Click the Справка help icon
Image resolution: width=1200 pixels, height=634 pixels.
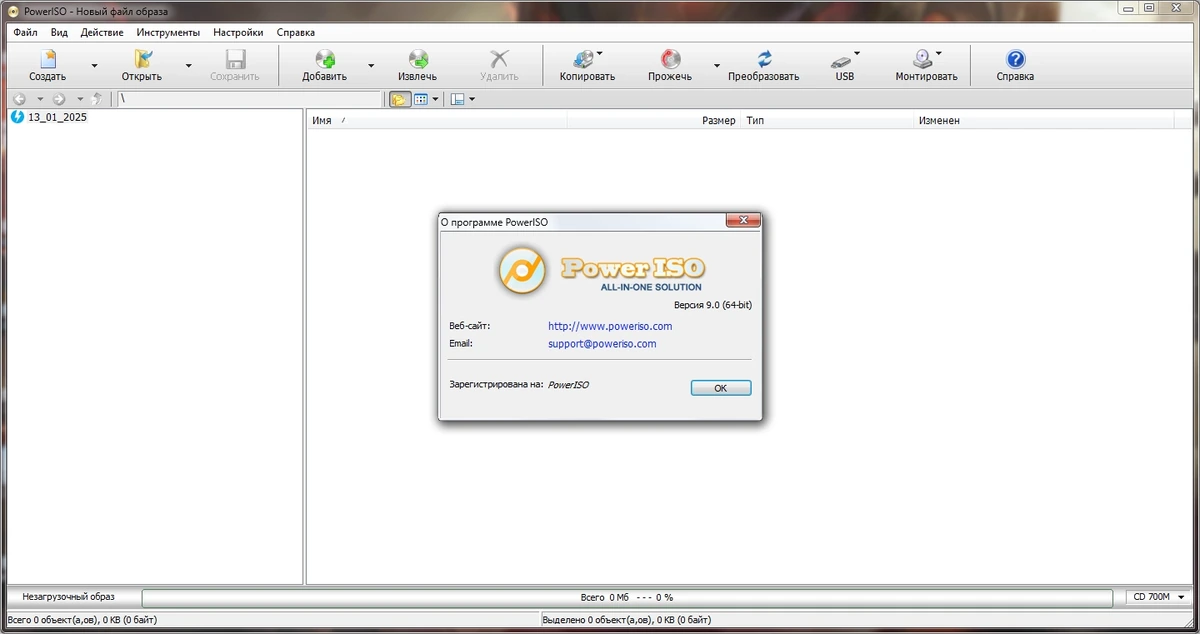(1015, 60)
